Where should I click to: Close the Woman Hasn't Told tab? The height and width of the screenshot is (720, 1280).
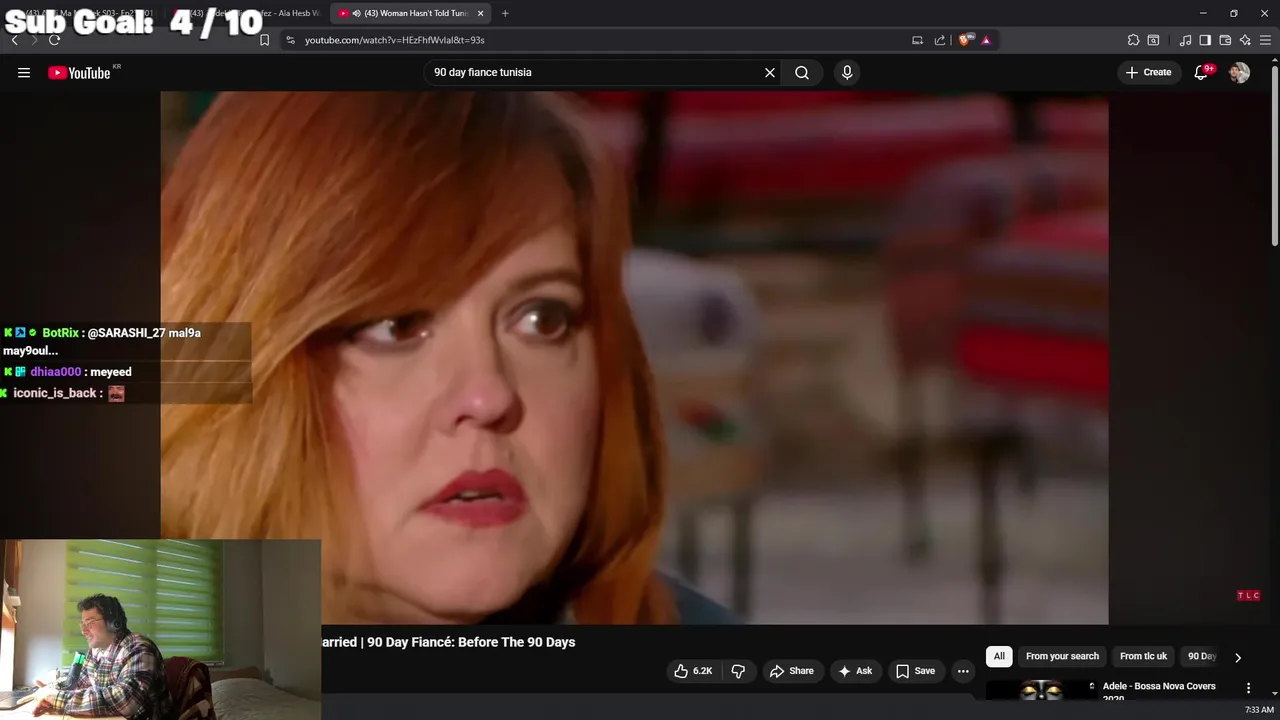pos(481,13)
